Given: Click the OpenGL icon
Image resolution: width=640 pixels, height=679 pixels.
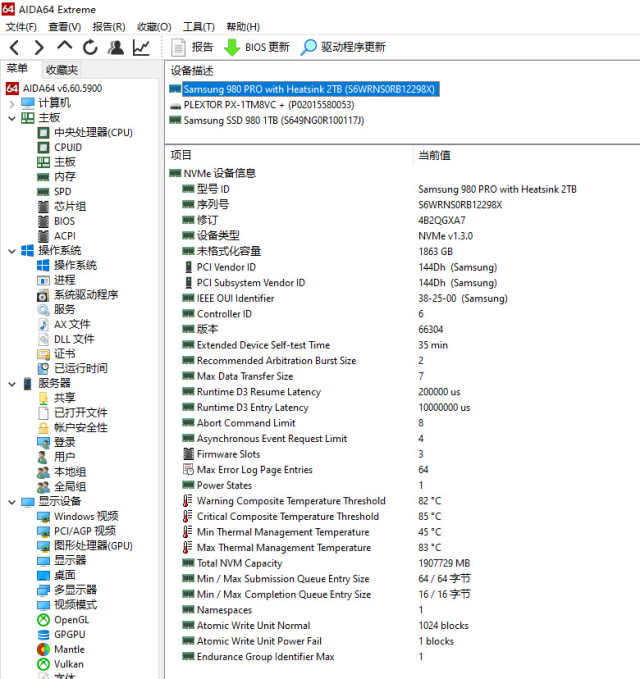Looking at the screenshot, I should point(43,620).
